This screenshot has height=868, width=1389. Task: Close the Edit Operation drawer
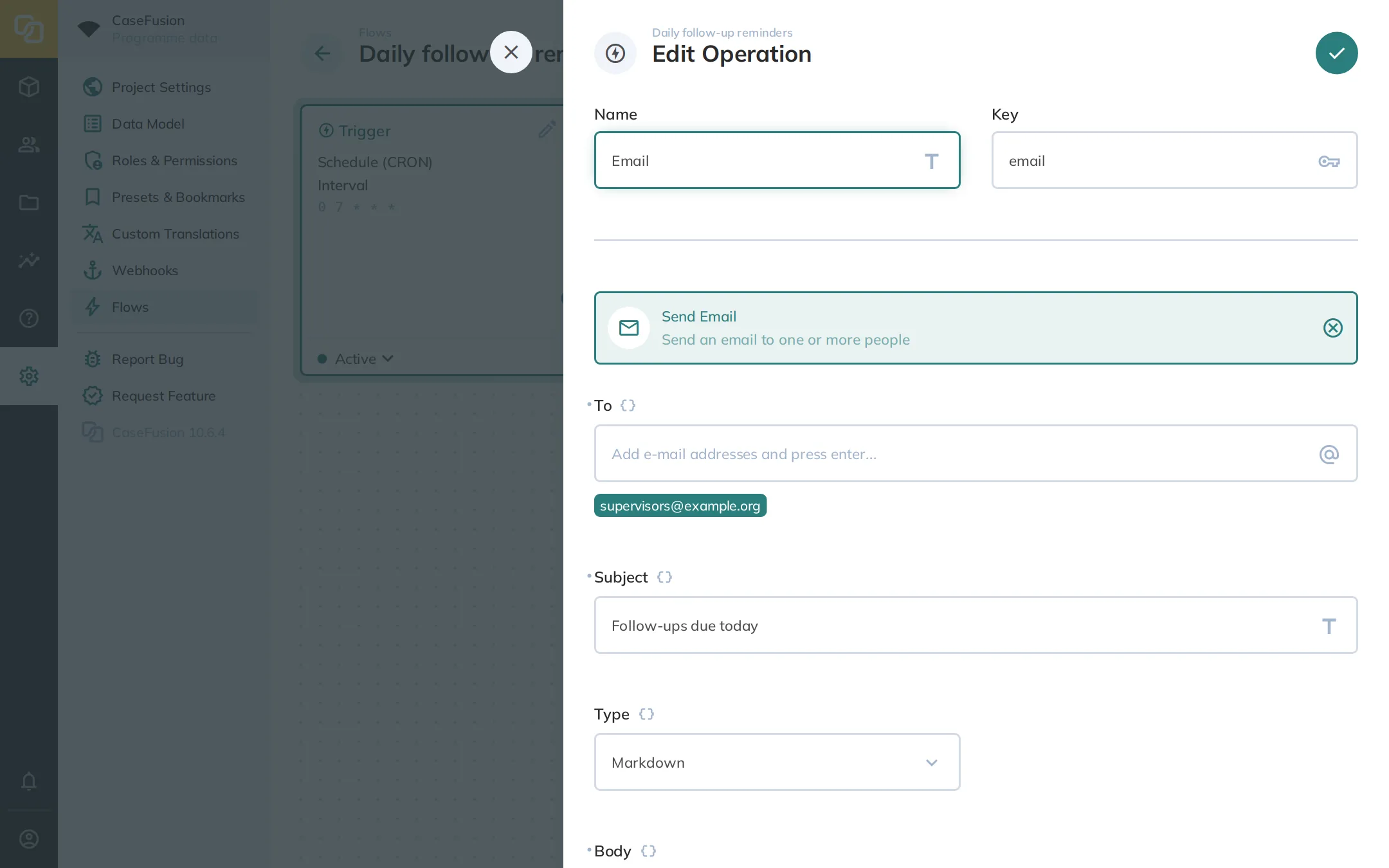(x=511, y=52)
